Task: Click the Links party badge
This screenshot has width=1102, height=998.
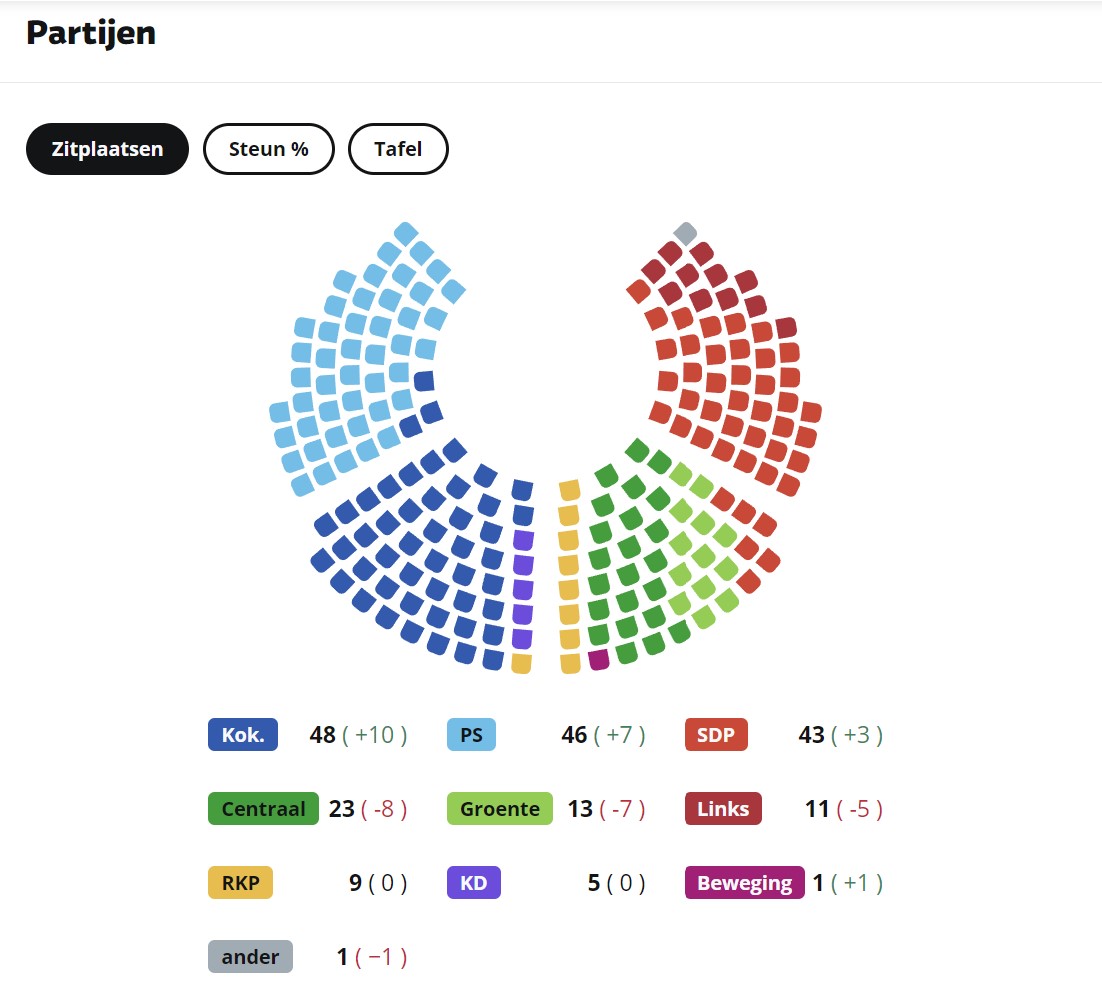Action: click(x=723, y=809)
